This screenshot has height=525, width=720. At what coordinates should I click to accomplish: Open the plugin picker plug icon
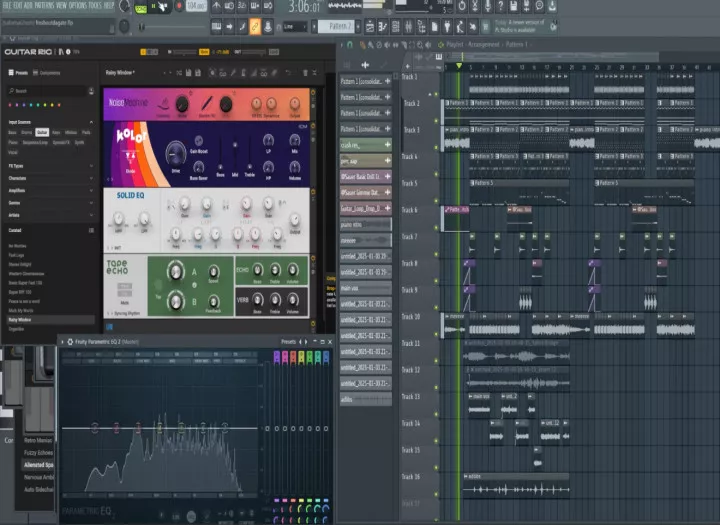(447, 27)
